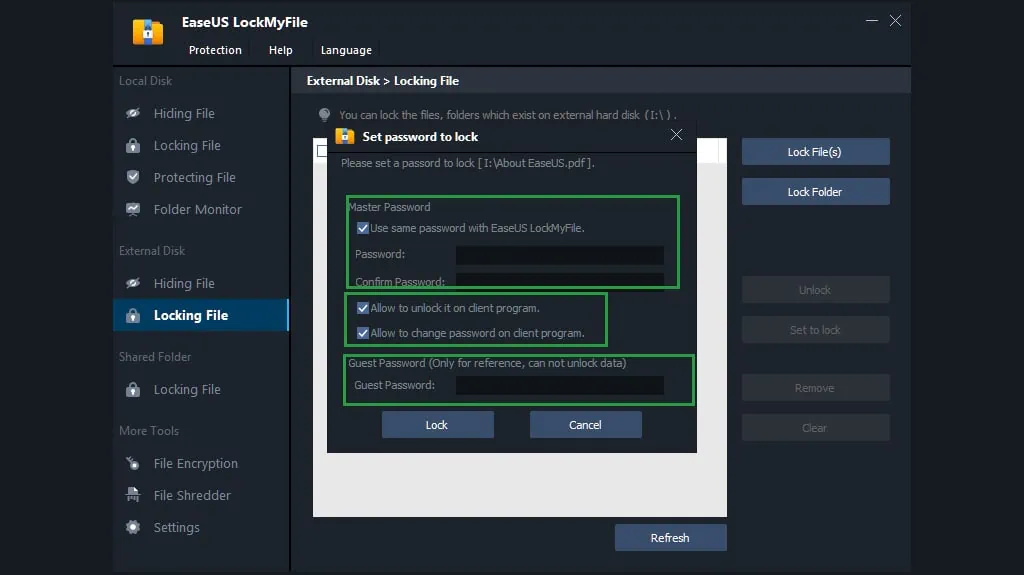The image size is (1024, 575).
Task: Focus the Guest Password field
Action: [560, 385]
